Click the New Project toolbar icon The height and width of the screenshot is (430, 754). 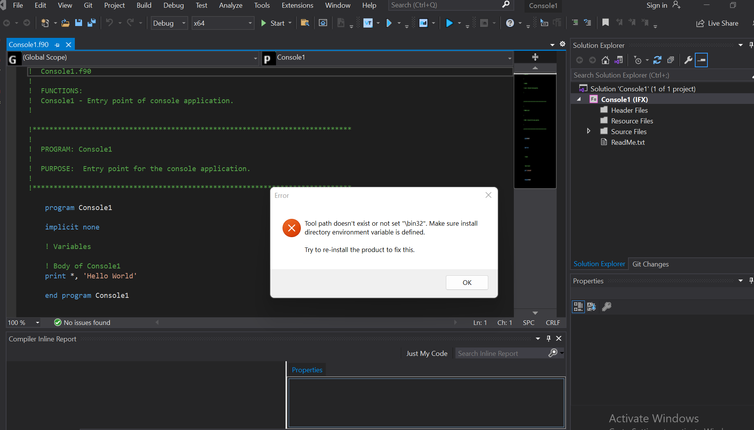pos(45,23)
